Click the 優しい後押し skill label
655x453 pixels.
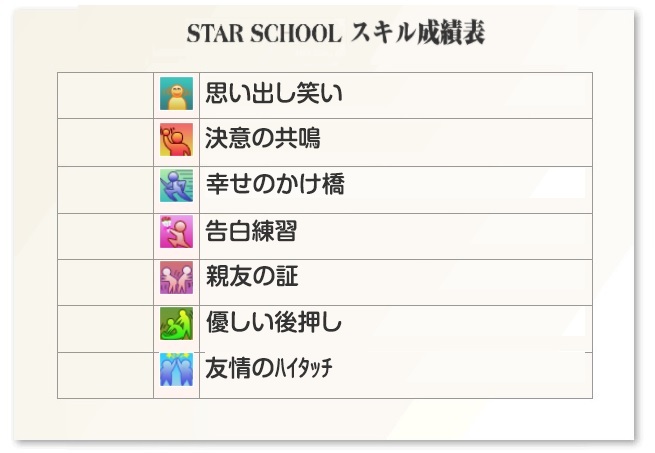point(274,322)
